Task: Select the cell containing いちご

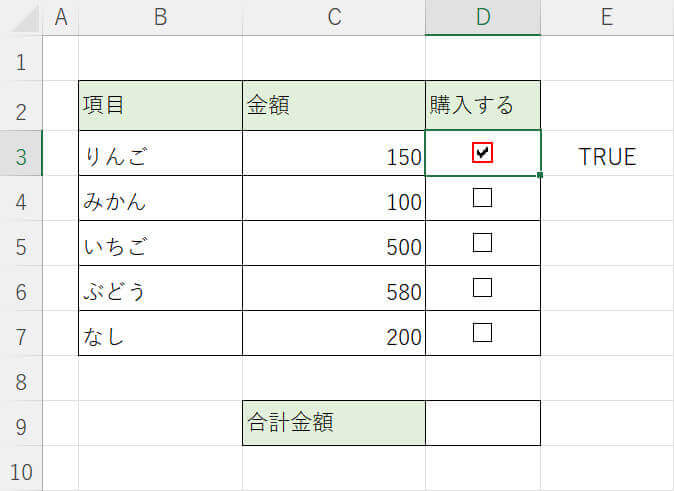Action: pyautogui.click(x=160, y=245)
